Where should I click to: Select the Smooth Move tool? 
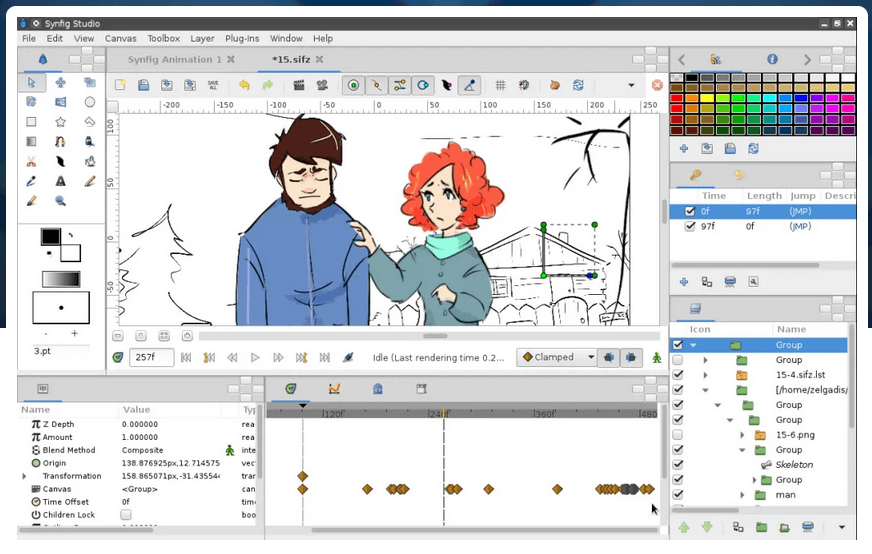[x=61, y=82]
